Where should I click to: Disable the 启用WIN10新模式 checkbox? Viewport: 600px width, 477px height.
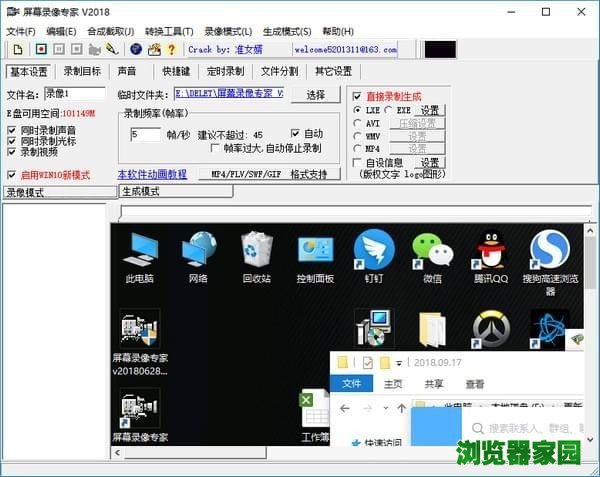[12, 175]
